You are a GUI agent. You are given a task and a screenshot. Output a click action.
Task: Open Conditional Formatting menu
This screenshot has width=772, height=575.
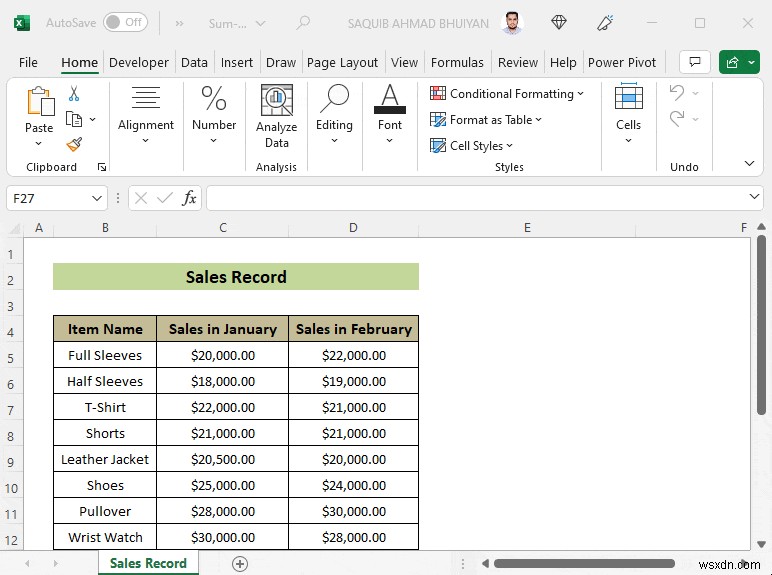[x=507, y=94]
